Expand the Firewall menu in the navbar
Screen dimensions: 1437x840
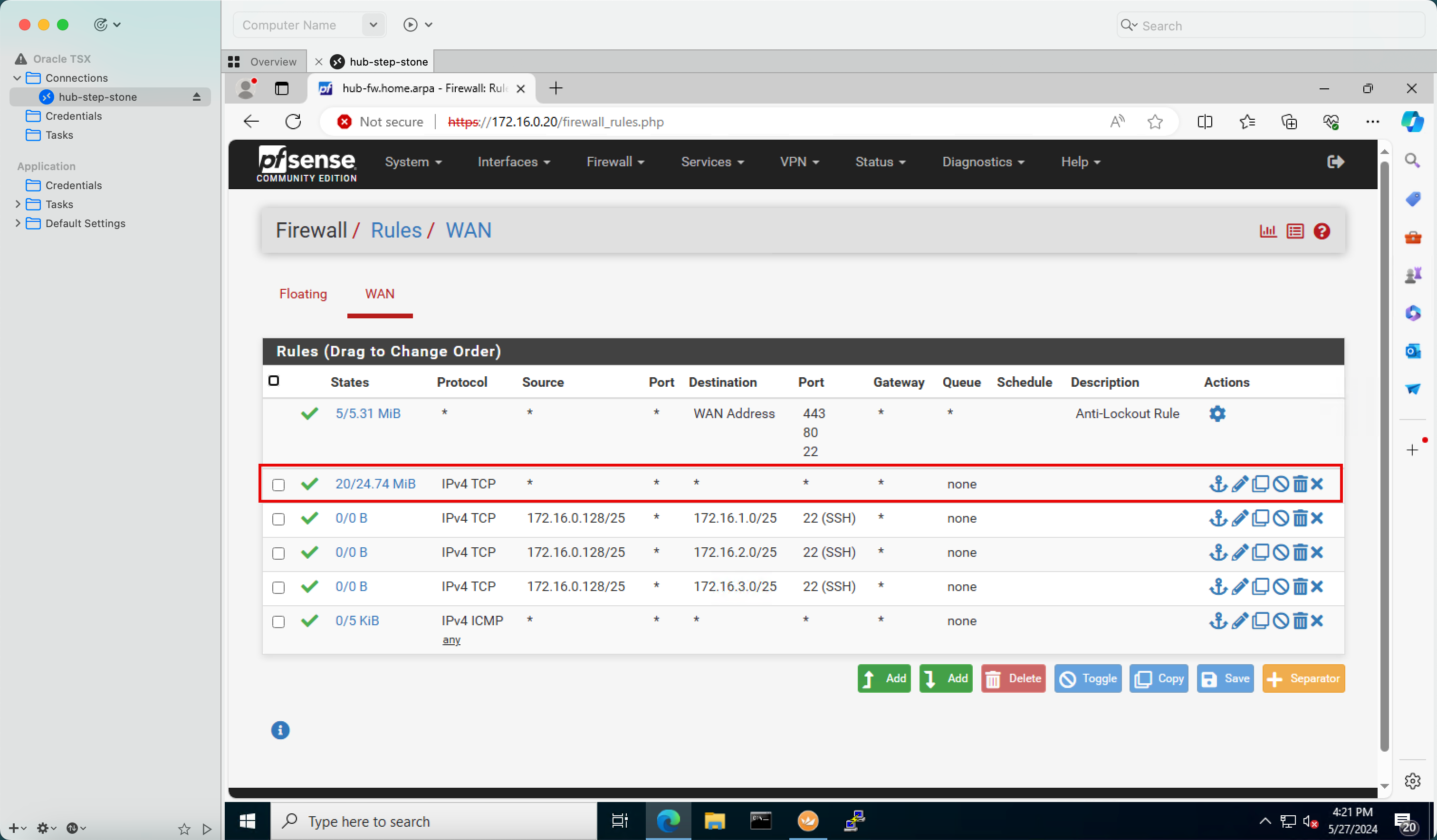615,162
